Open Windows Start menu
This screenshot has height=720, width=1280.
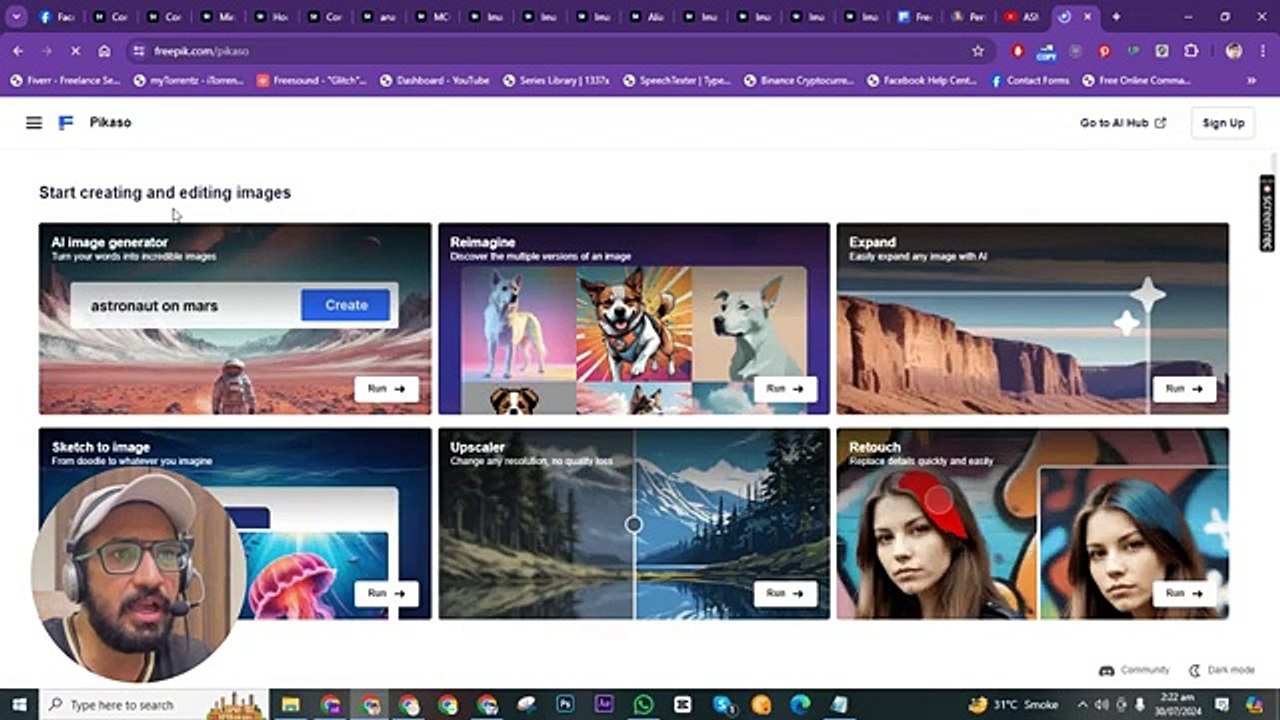18,705
